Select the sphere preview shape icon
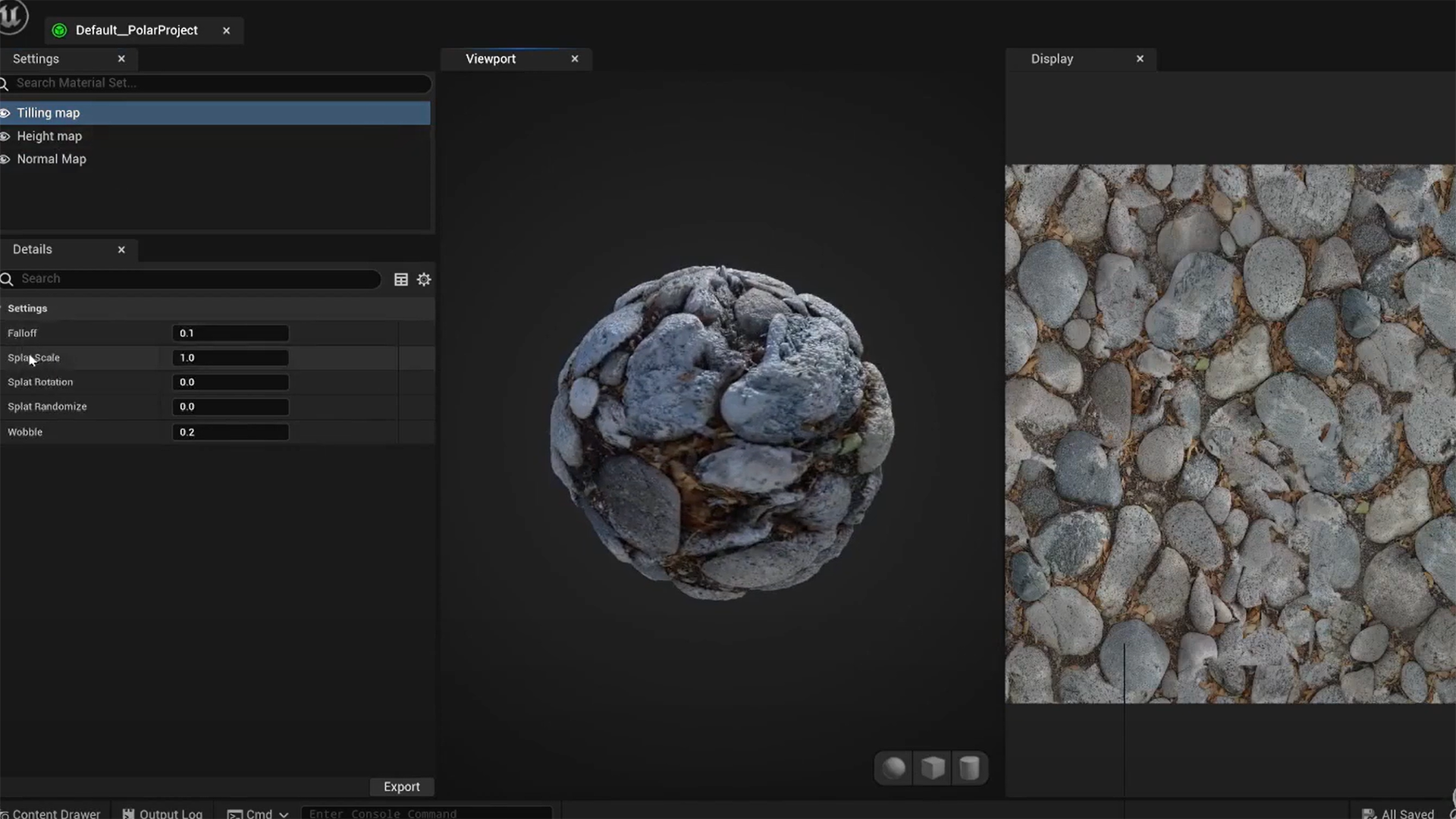 tap(894, 768)
